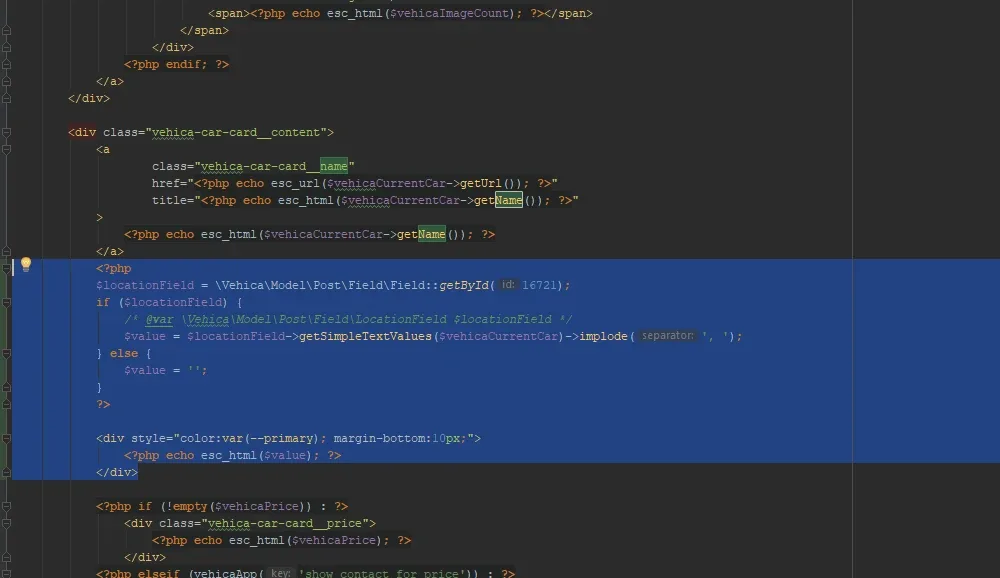1000x578 pixels.
Task: Click the '@var' doc comment tag
Action: coord(159,319)
